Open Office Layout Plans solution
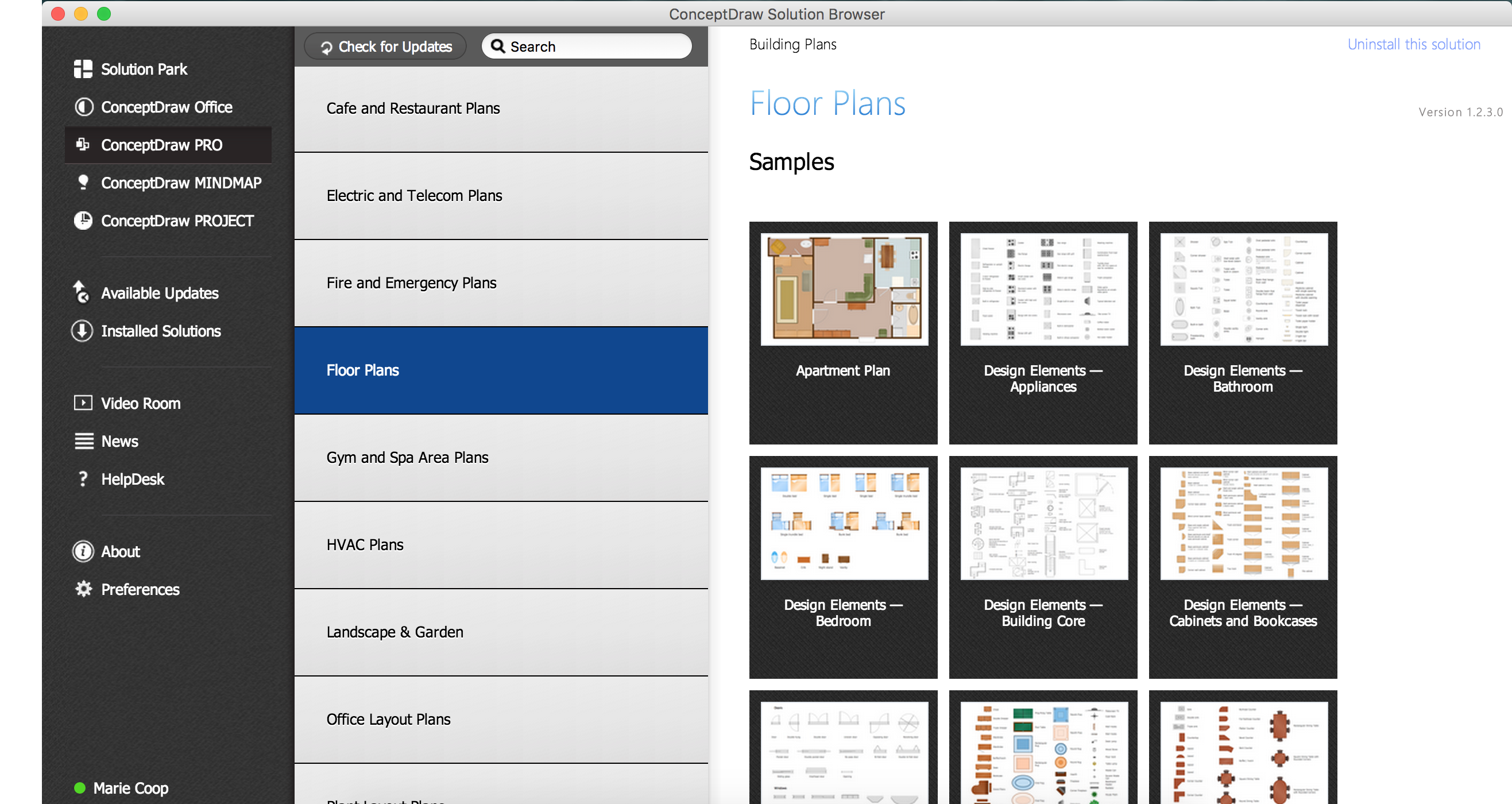 coord(501,720)
